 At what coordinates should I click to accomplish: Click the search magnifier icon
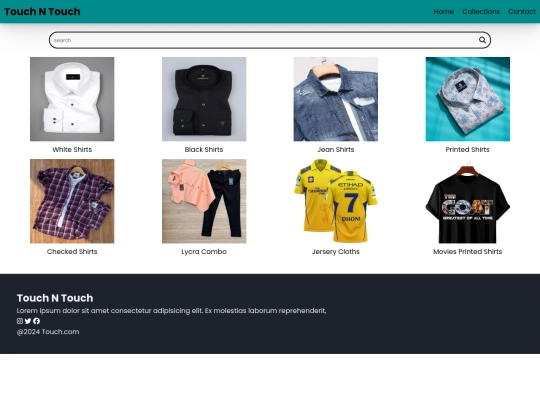tap(482, 40)
